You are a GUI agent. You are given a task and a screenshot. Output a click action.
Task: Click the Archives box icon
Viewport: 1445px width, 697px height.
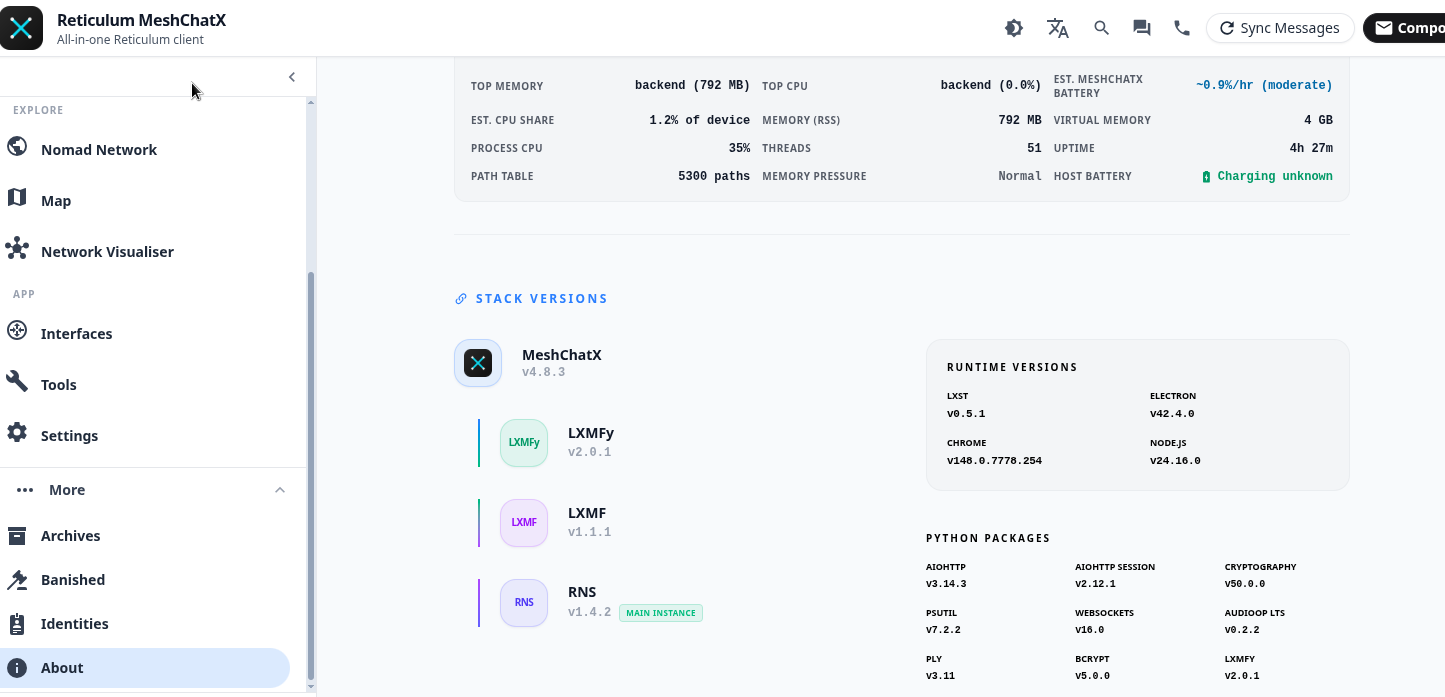point(17,536)
